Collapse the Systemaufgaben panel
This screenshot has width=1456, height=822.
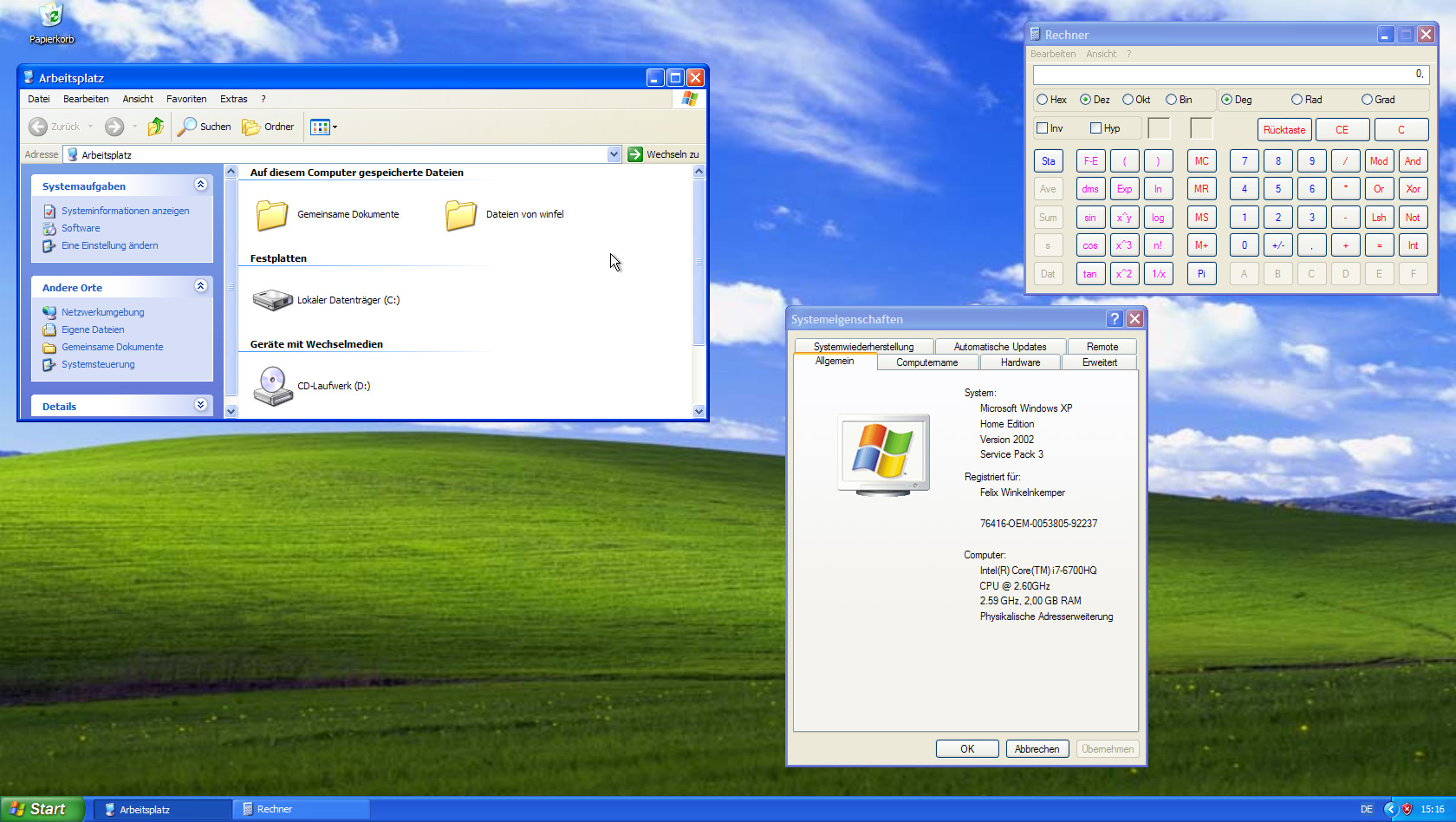[x=201, y=185]
